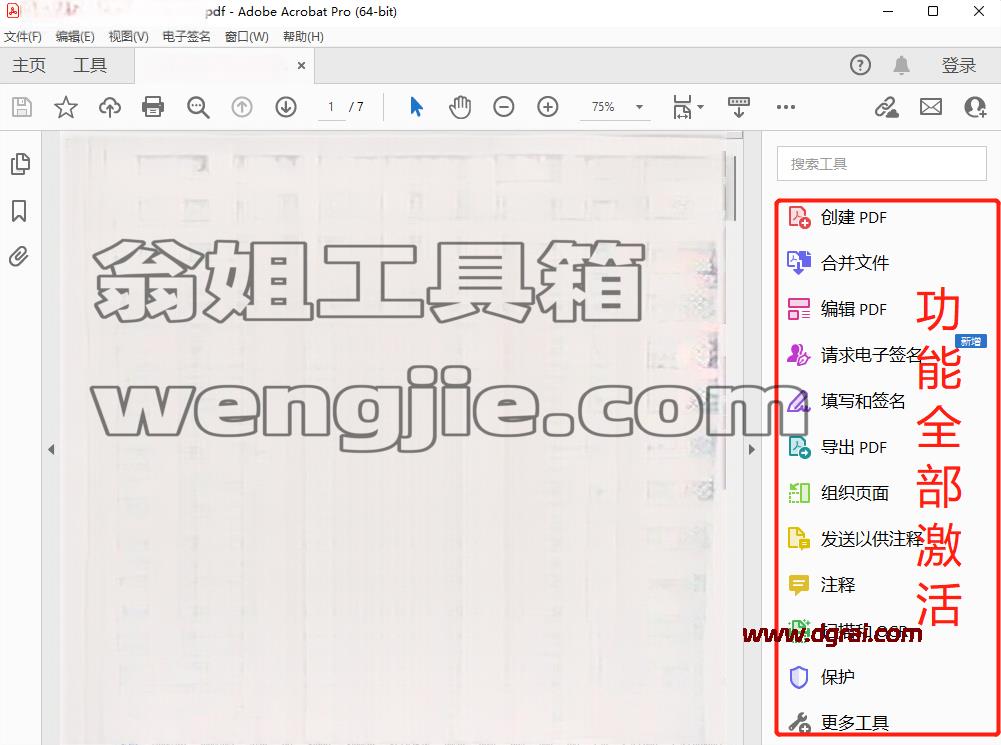Send file by email envelope icon
The width and height of the screenshot is (1001, 745).
click(x=931, y=107)
